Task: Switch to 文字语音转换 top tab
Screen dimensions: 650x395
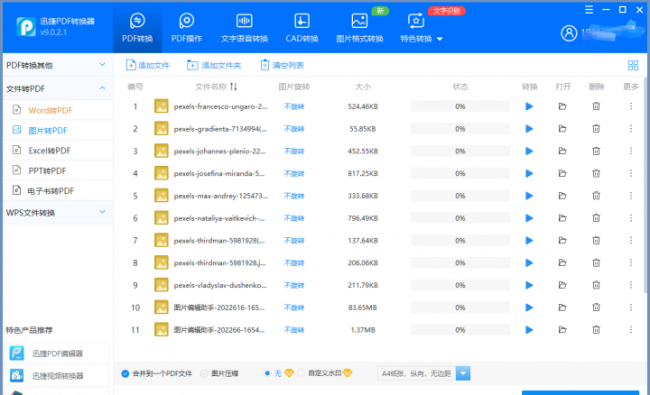Action: (244, 28)
